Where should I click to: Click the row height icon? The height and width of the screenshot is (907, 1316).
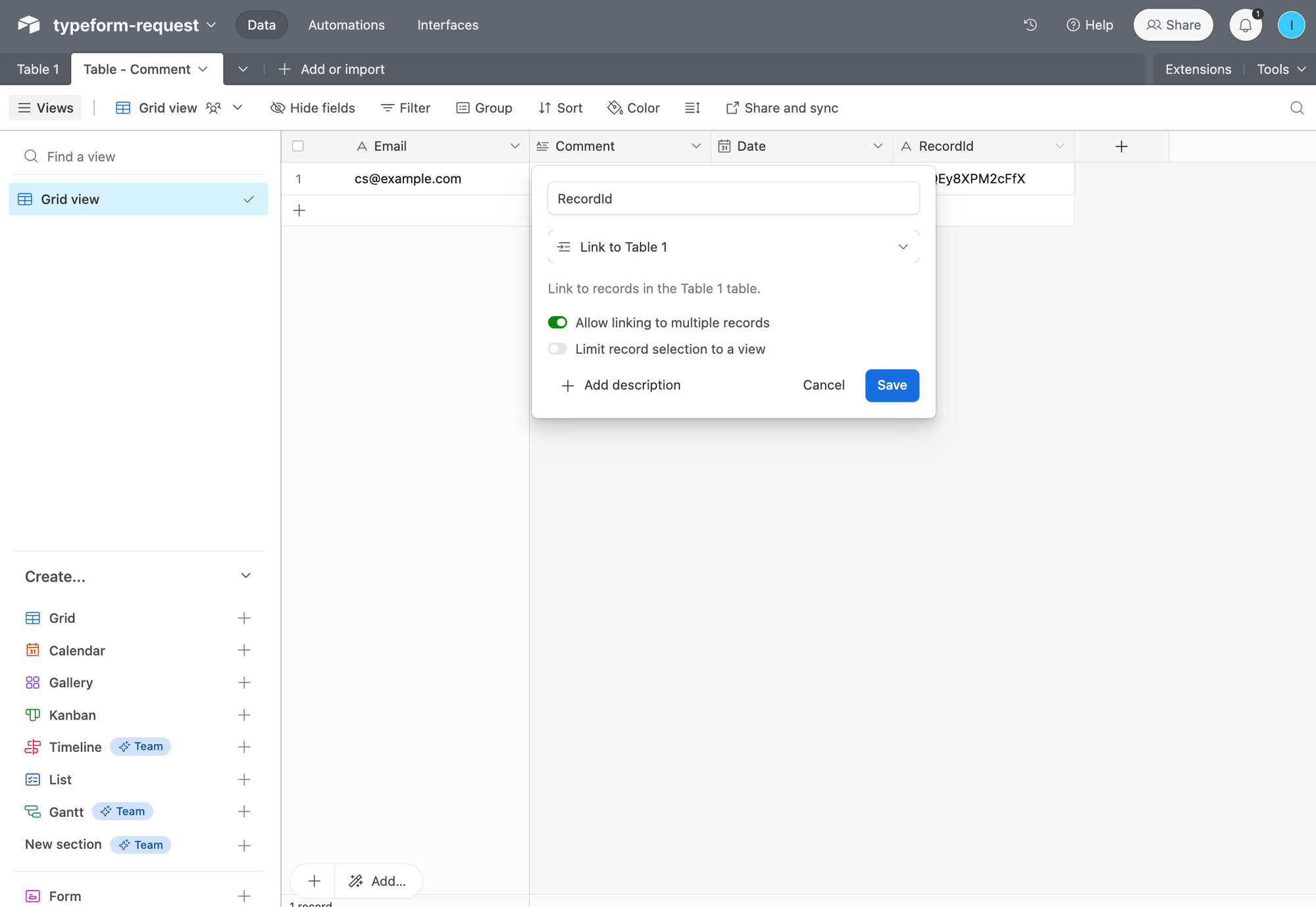(692, 108)
